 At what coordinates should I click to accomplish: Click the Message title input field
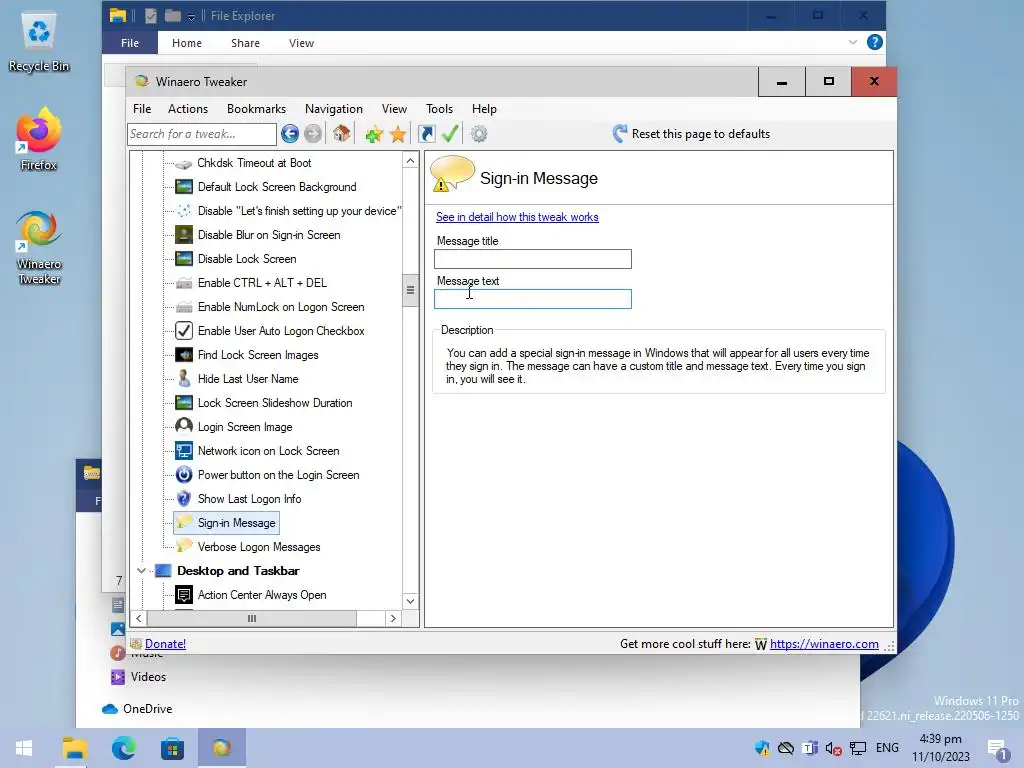tap(533, 259)
